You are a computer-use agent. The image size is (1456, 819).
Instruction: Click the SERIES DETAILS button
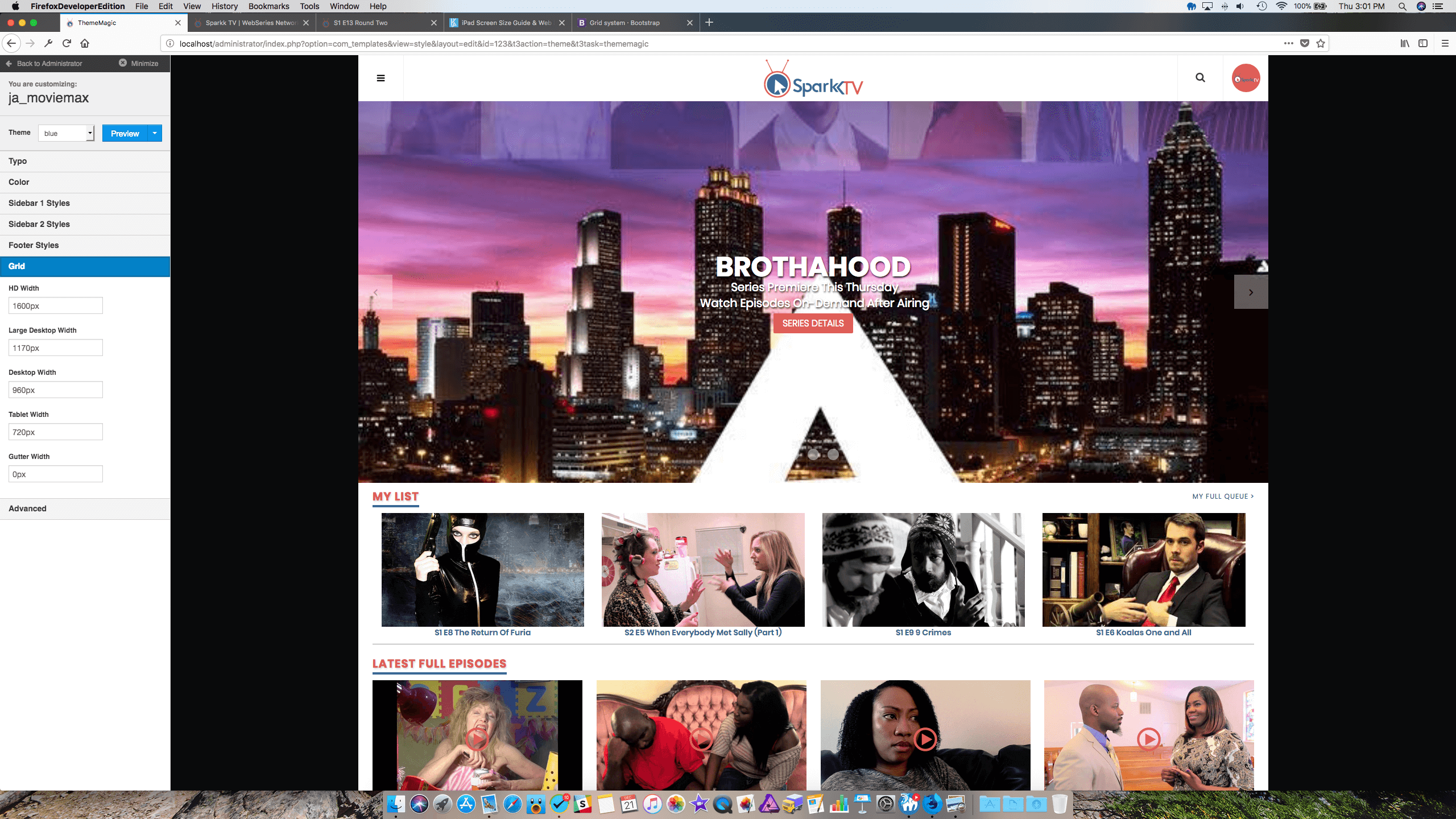click(813, 323)
